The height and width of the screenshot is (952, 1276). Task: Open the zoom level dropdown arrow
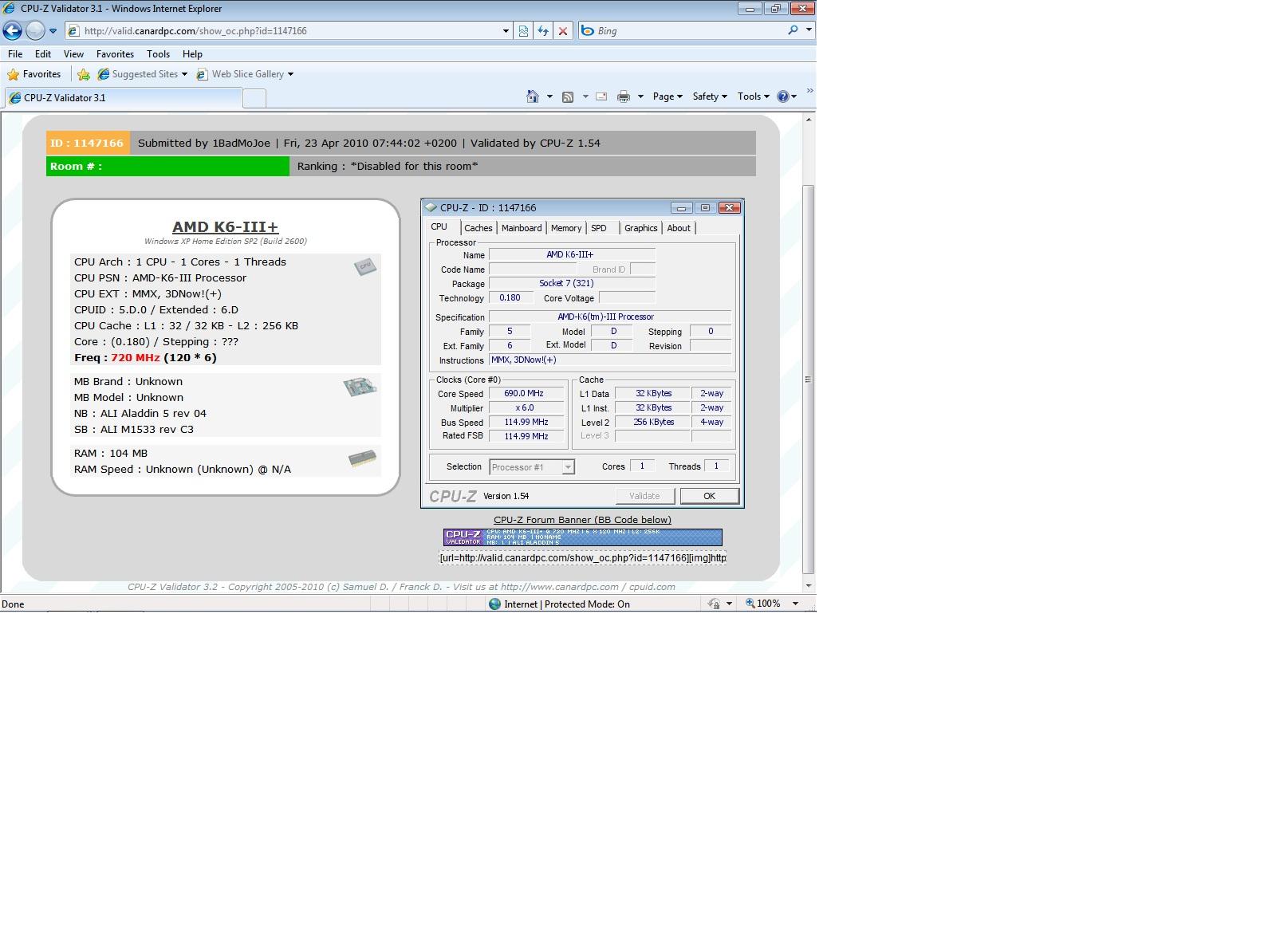(795, 604)
